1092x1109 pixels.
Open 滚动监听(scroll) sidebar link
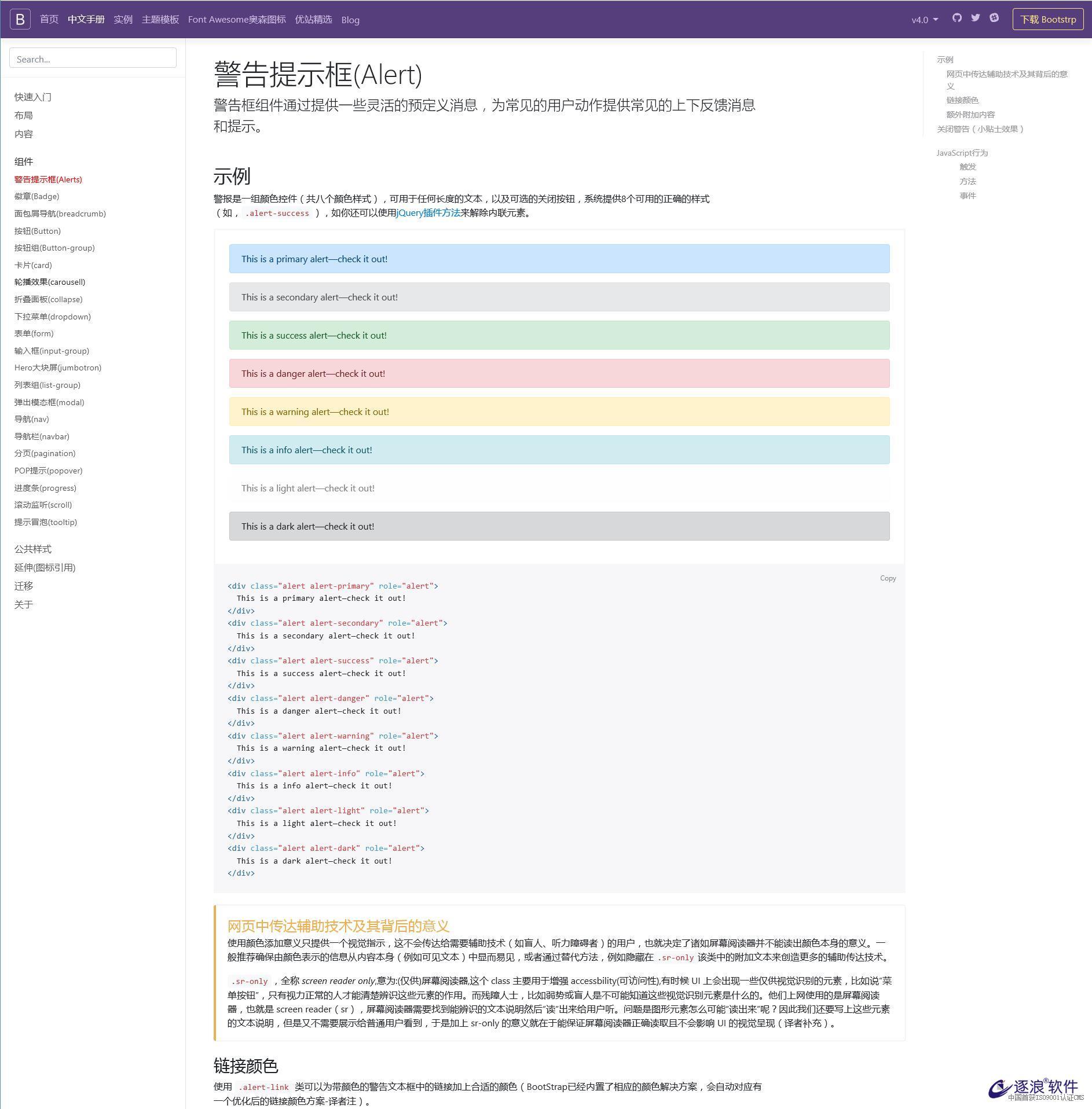click(x=43, y=505)
